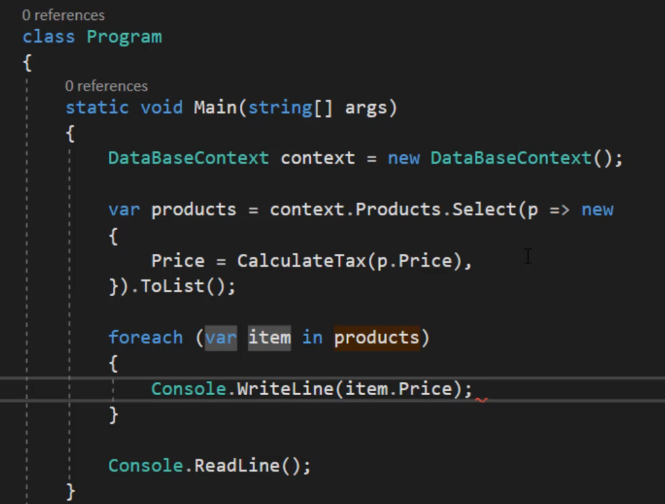Click WriteLine in the Console statement
This screenshot has height=504, width=665.
[285, 389]
